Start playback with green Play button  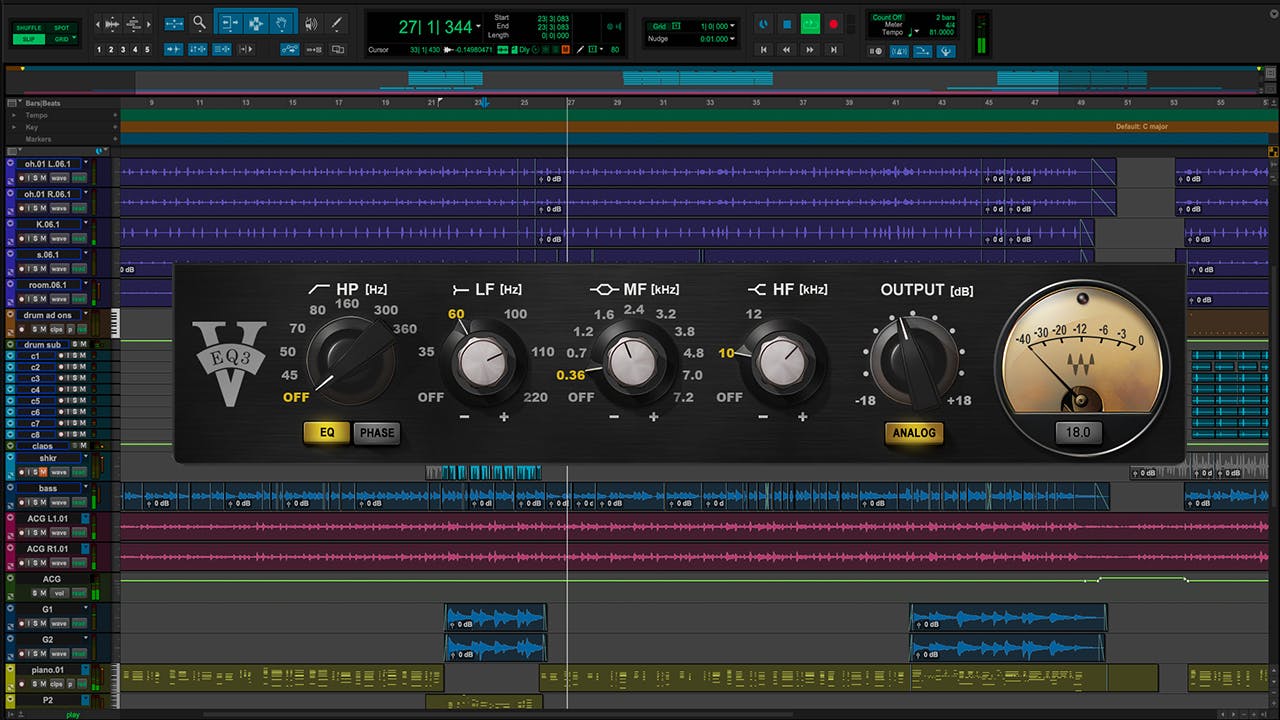(x=810, y=23)
